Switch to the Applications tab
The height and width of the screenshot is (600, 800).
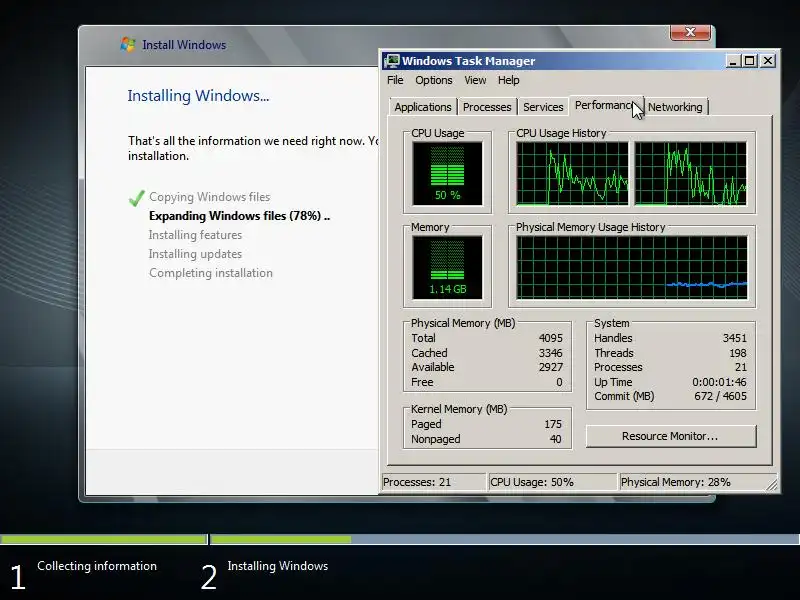(x=423, y=107)
